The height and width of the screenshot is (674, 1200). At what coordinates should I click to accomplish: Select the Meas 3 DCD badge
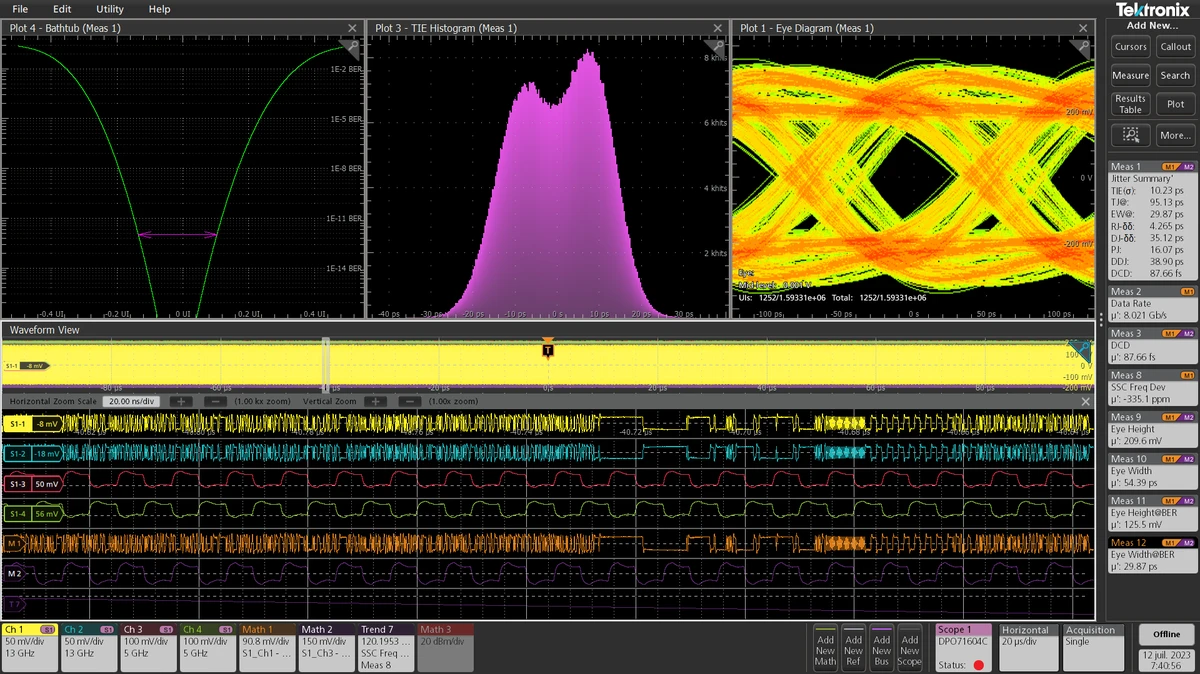1153,345
